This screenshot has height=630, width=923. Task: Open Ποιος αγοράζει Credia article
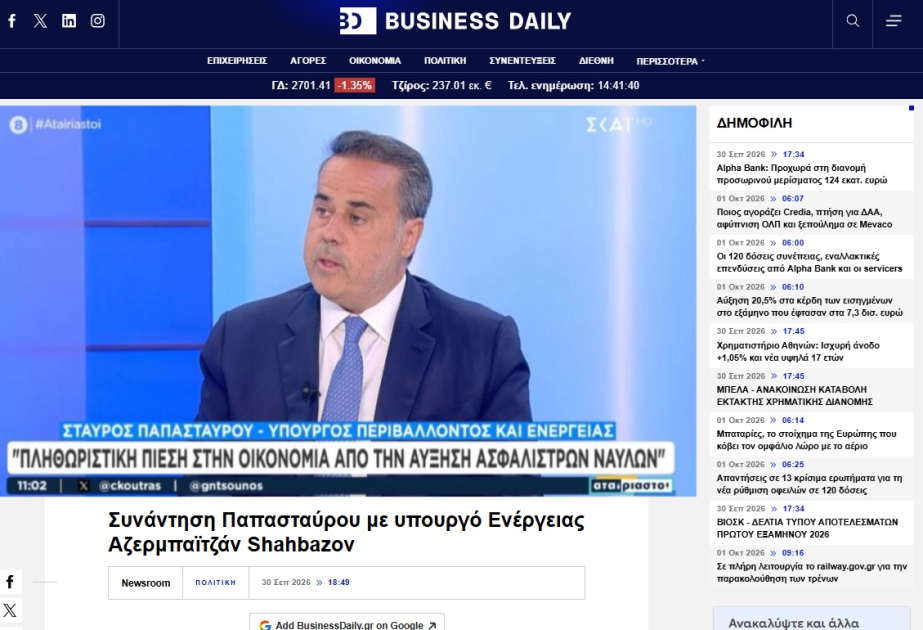pos(804,218)
